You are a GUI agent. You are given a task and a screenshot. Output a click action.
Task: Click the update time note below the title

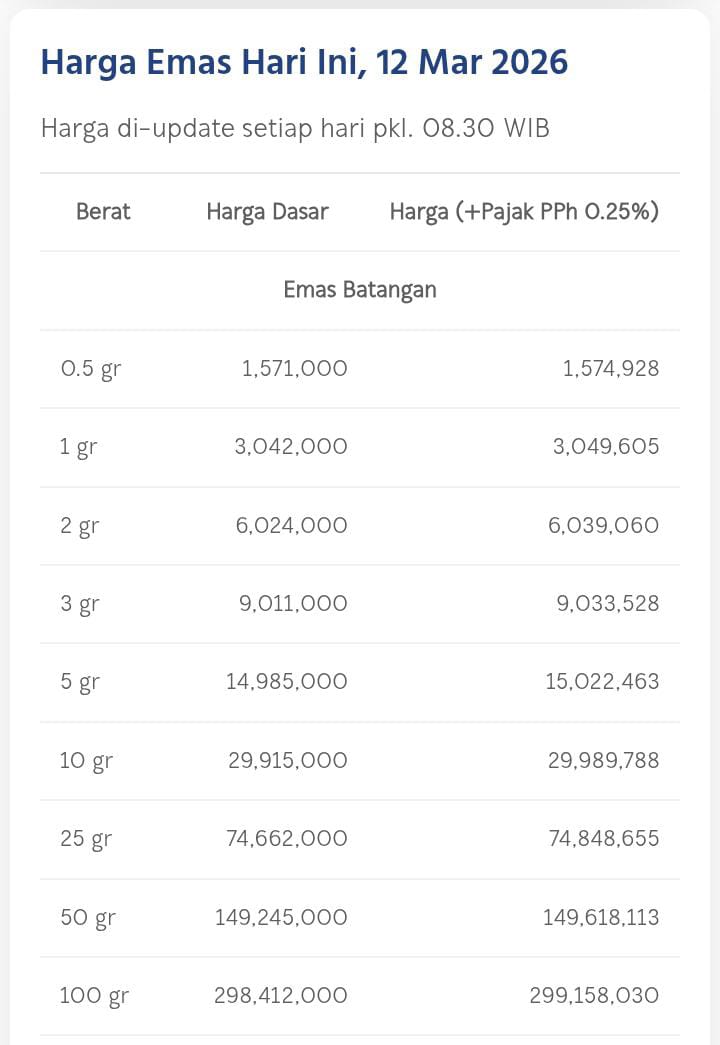295,128
